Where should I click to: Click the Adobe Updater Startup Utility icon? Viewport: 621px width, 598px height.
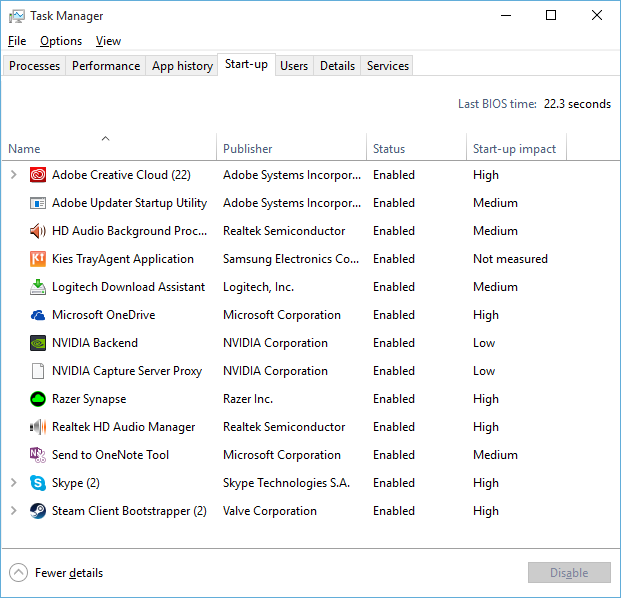38,203
